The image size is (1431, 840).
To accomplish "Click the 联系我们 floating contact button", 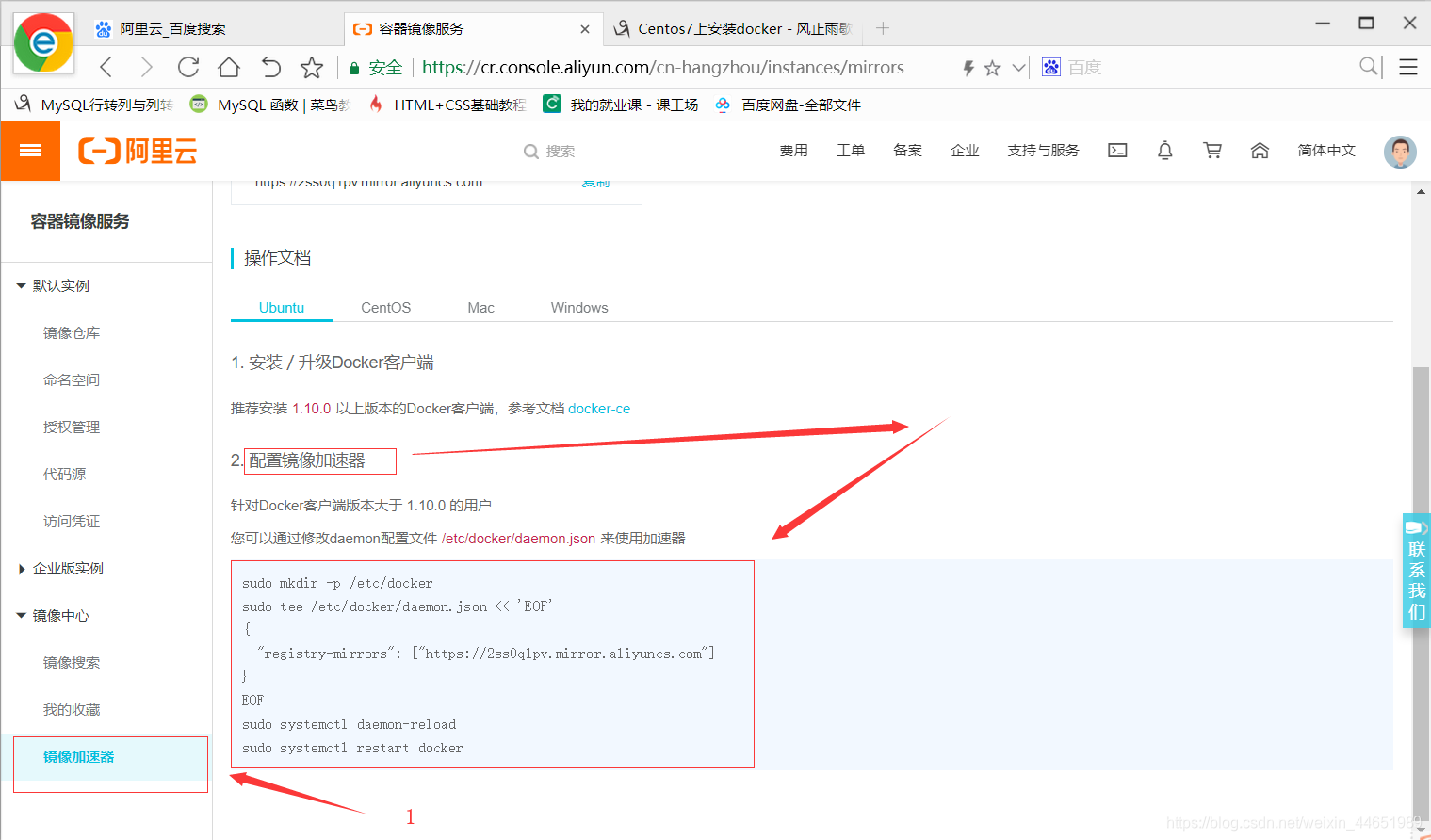I will click(1416, 571).
